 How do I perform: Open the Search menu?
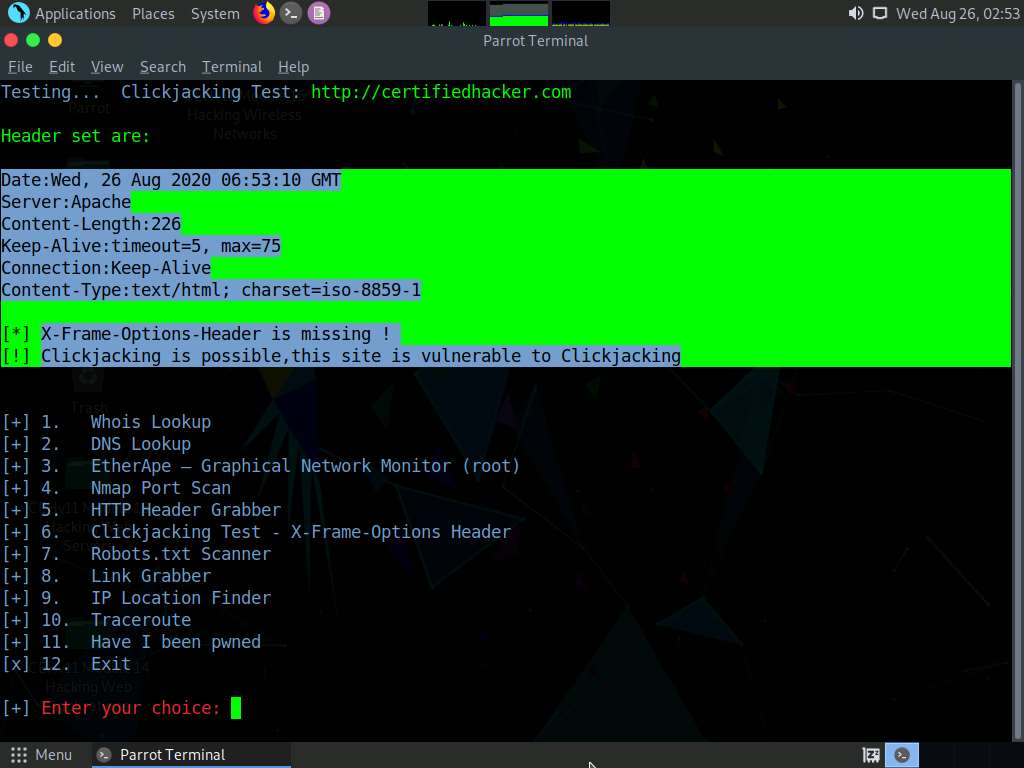163,67
